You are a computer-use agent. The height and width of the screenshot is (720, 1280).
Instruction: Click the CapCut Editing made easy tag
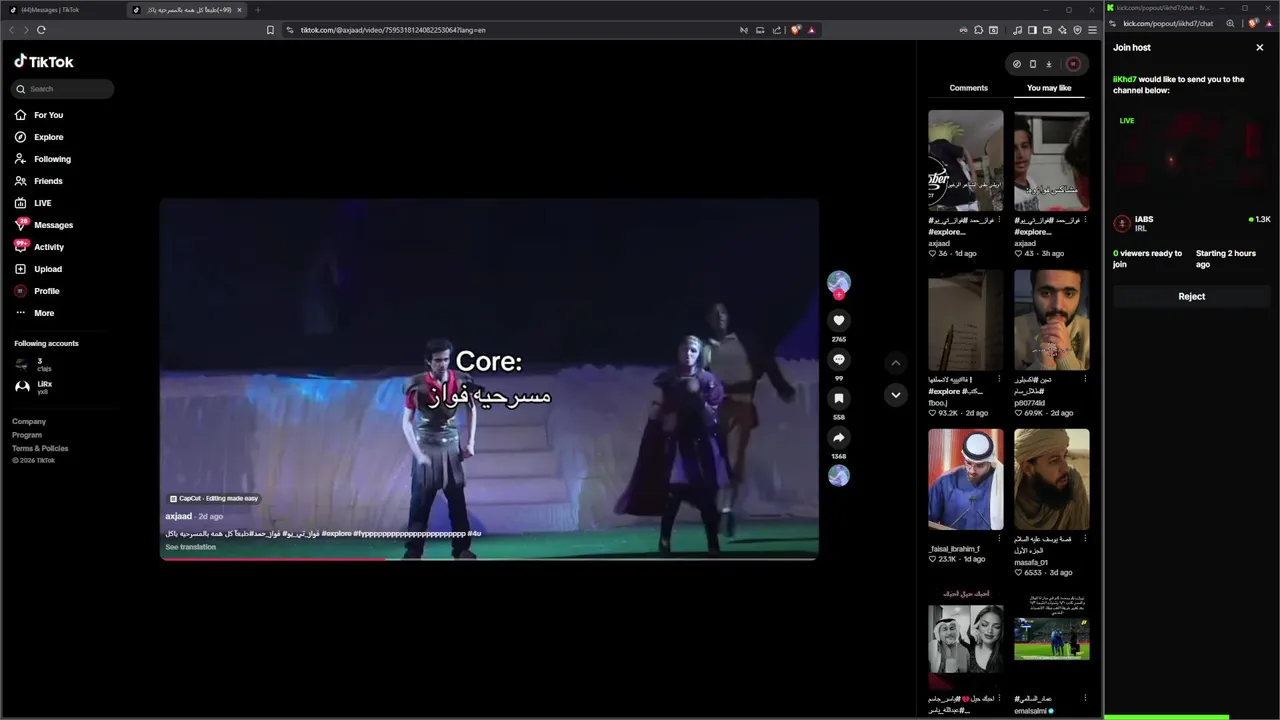click(x=214, y=498)
